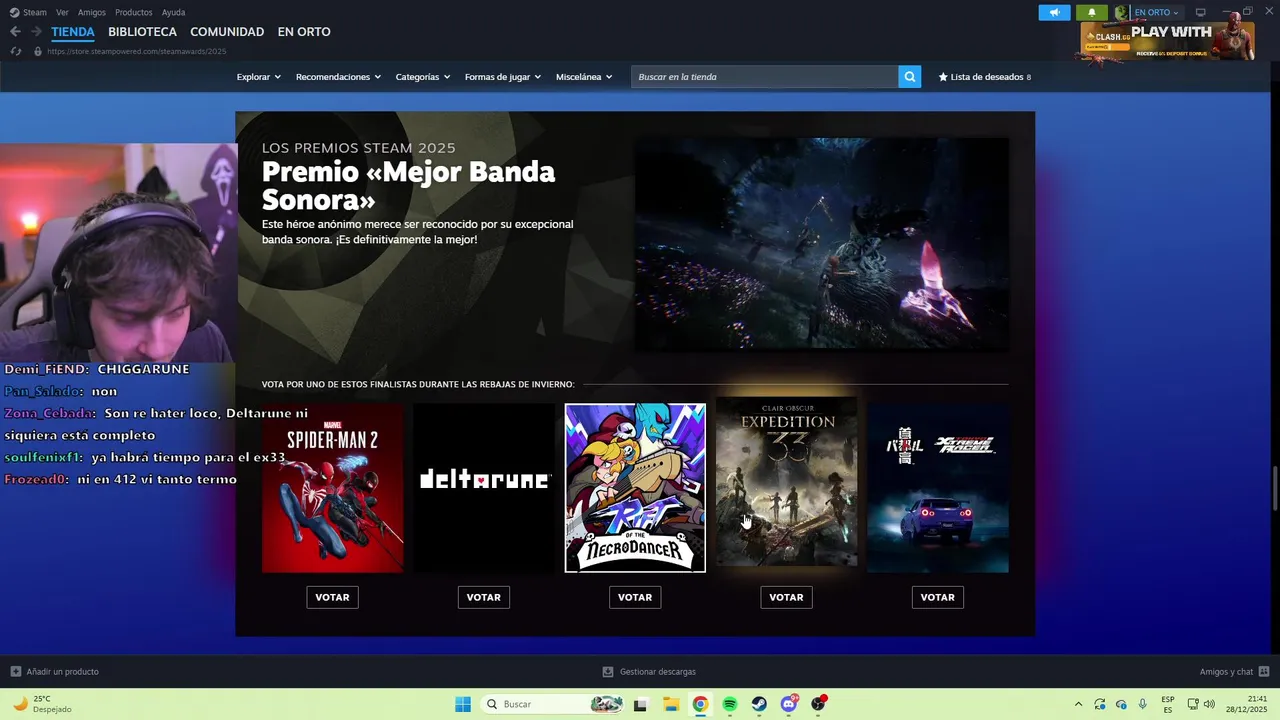Open the Ayuda menu
The image size is (1280, 720).
click(173, 12)
